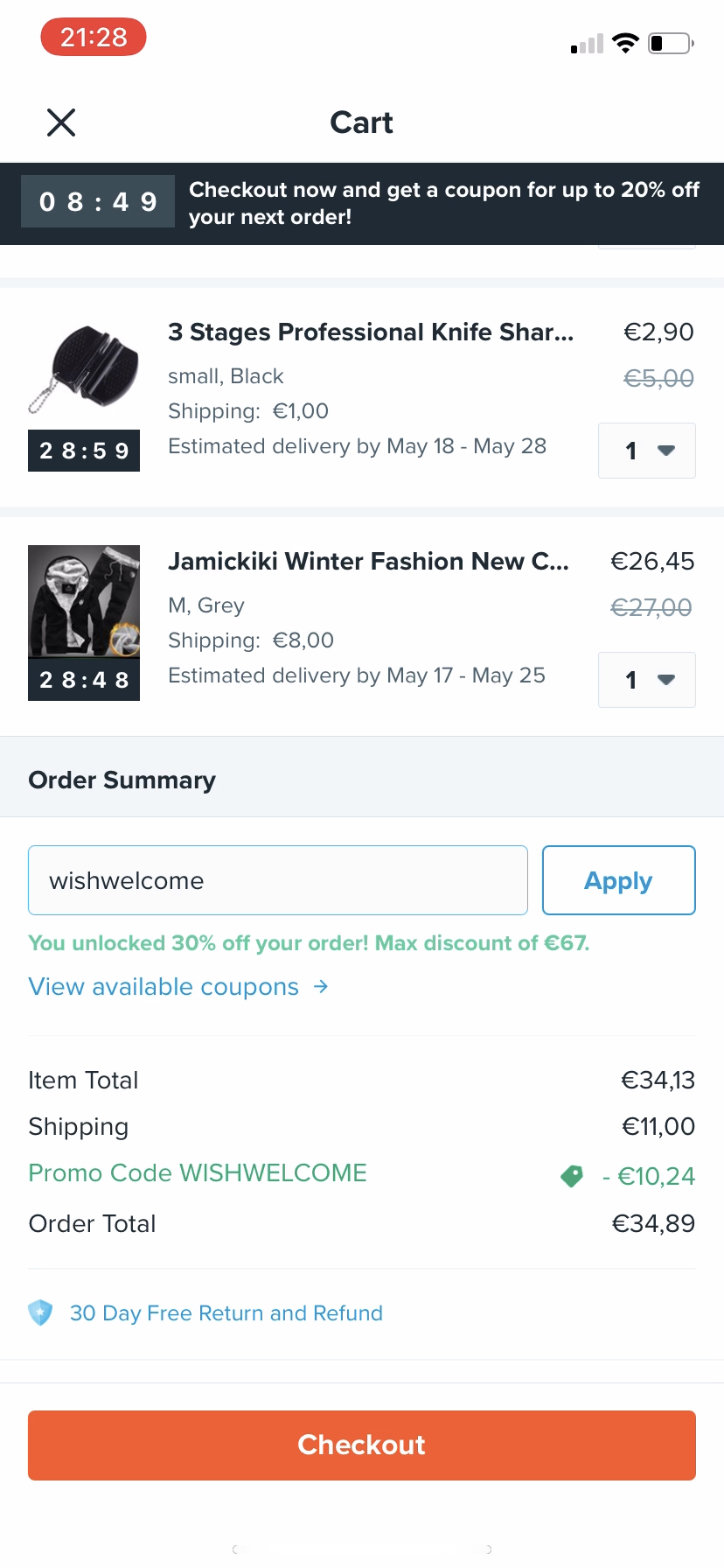Tap the Jamickiki grey hoodie thumbnail
The width and height of the screenshot is (724, 1568).
coord(84,601)
